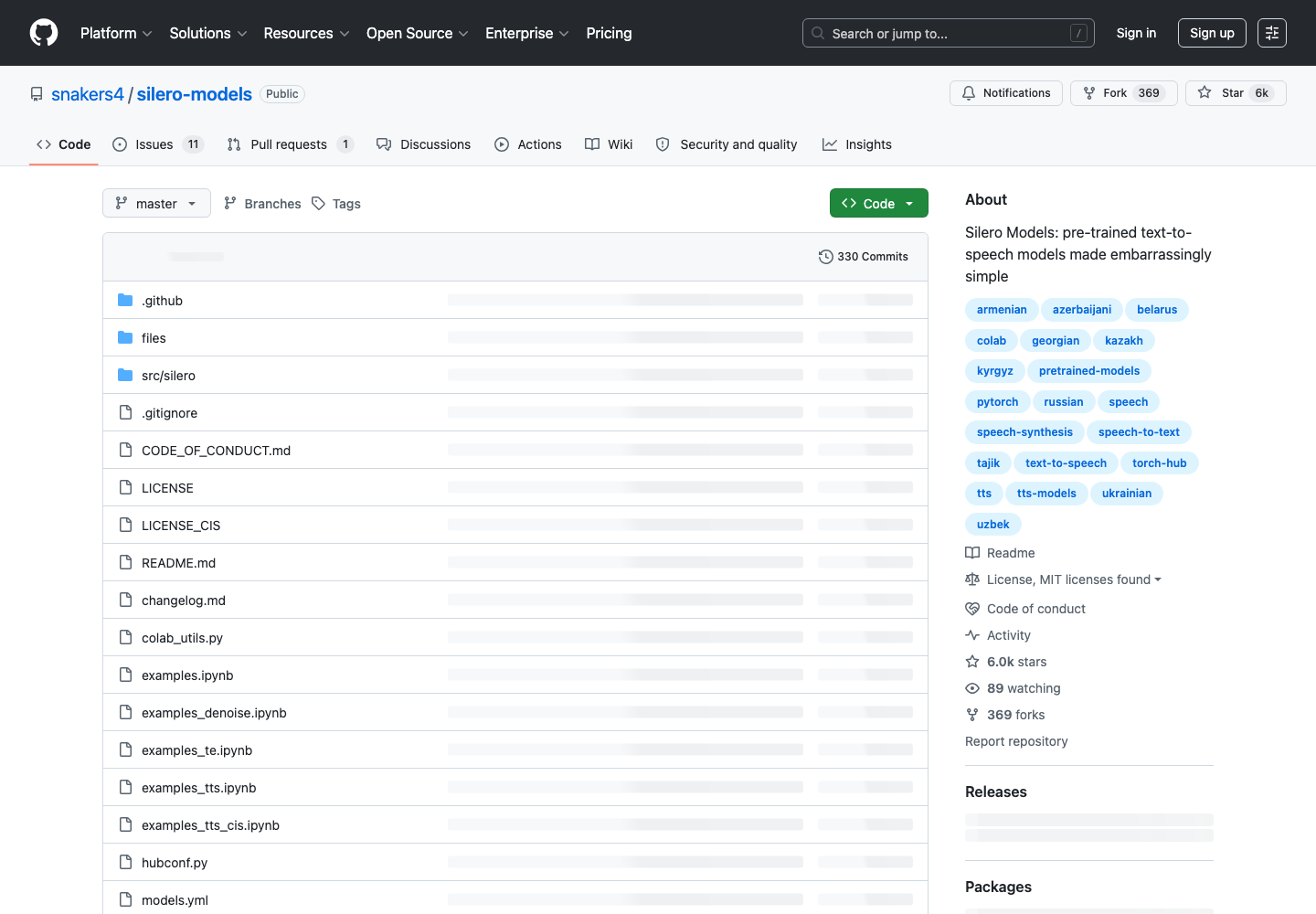
Task: Focus the Search or jump to field
Action: 949,33
